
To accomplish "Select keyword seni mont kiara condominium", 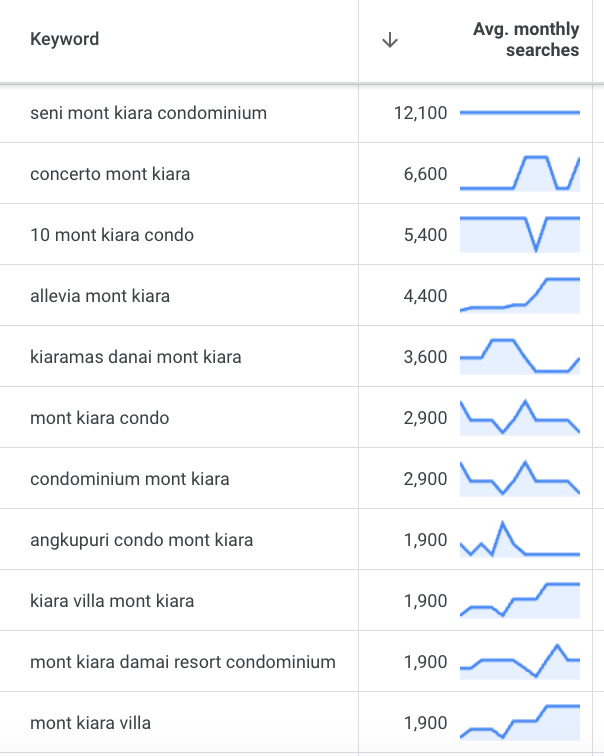I will click(x=149, y=113).
